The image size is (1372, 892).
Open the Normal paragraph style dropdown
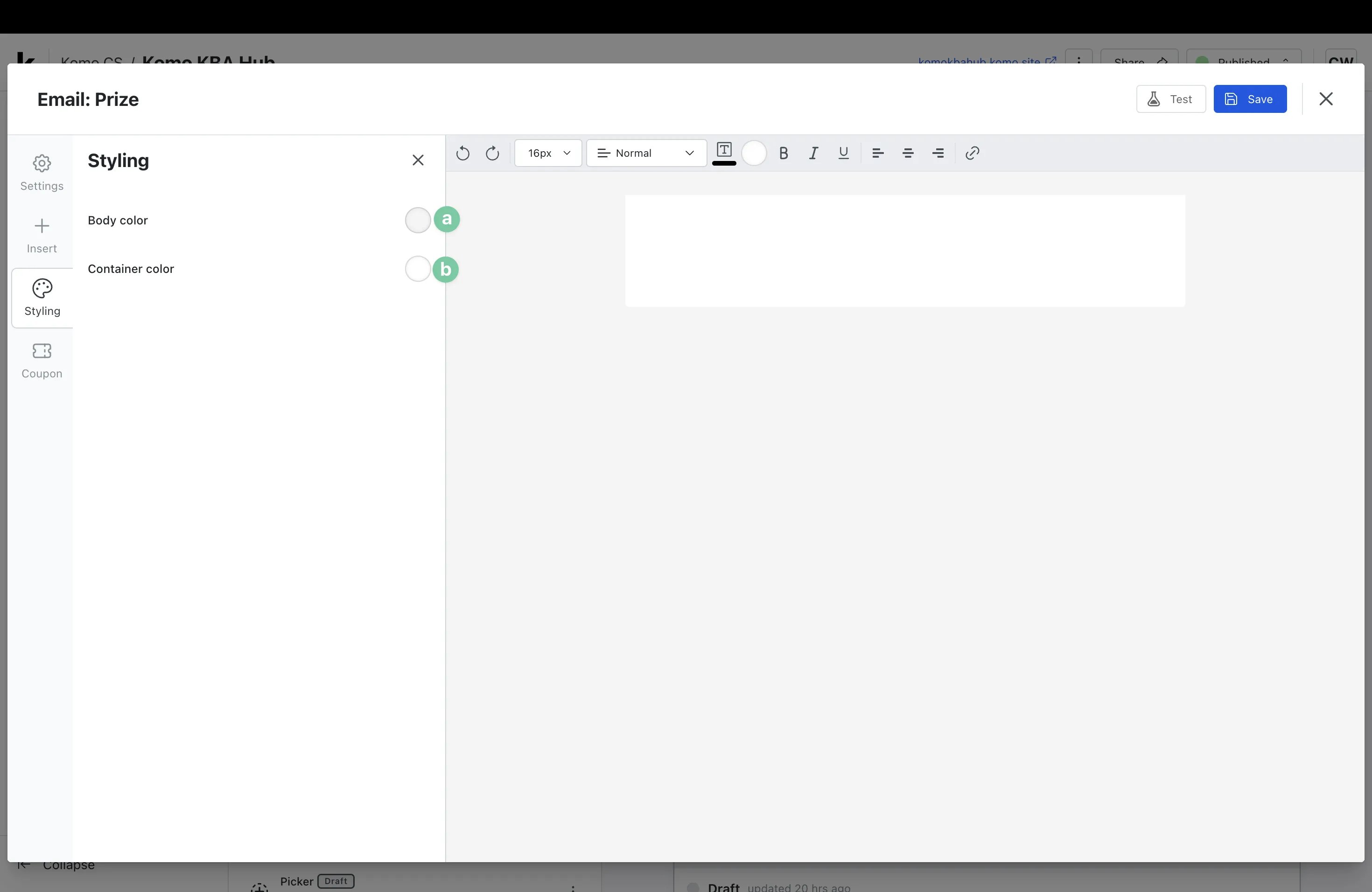(646, 153)
